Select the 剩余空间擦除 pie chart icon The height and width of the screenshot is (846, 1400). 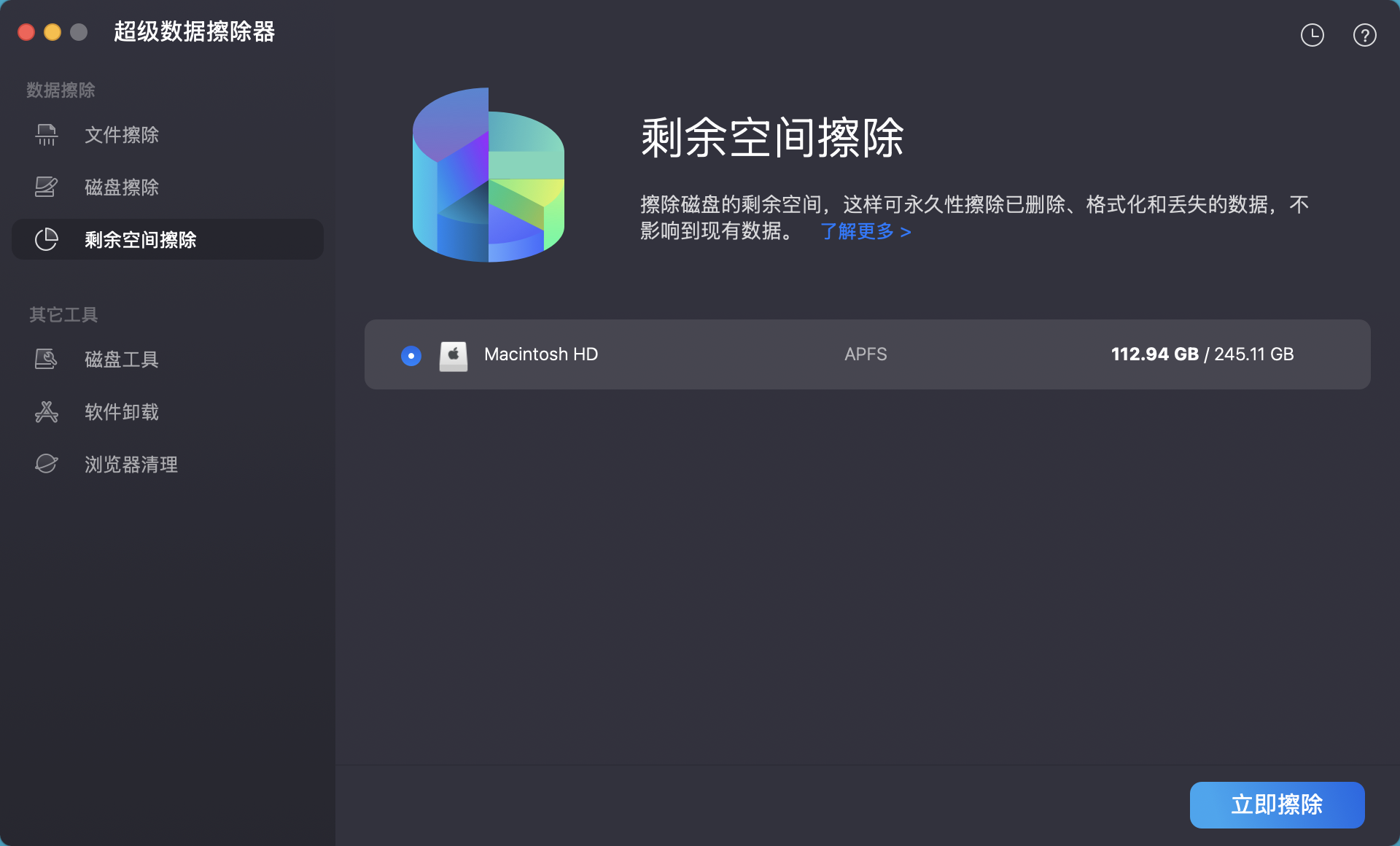coord(46,239)
